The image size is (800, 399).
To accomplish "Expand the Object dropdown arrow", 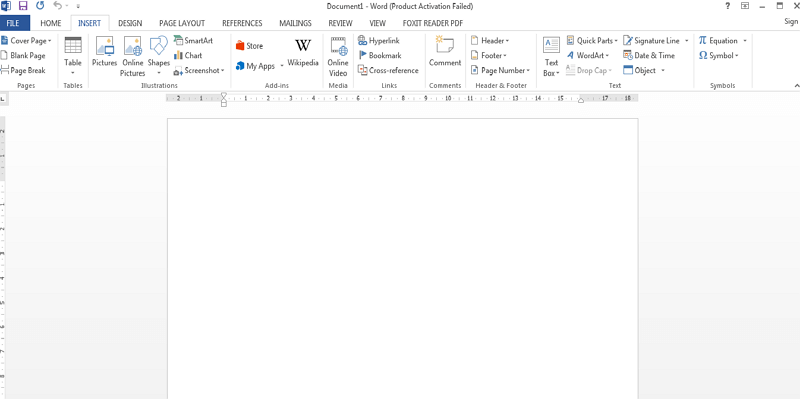I will pos(663,70).
